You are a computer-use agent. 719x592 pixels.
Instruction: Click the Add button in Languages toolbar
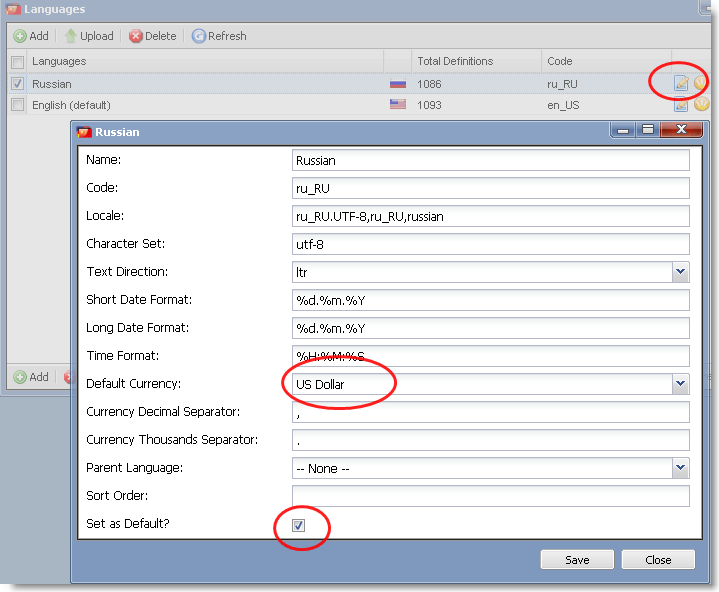[x=31, y=36]
